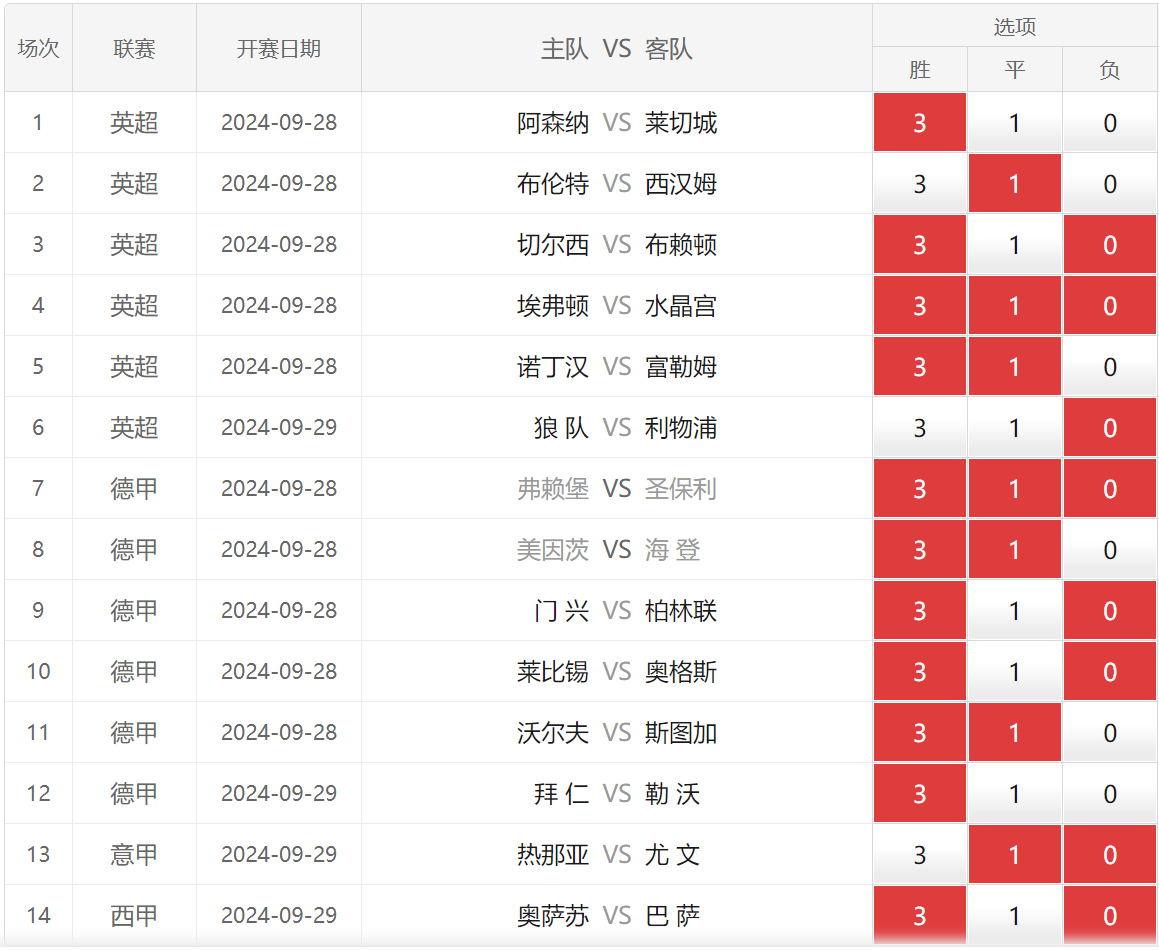Select loss option 0 for 诺丁汉 vs 富勒姆
Image resolution: width=1159 pixels, height=951 pixels.
pyautogui.click(x=1109, y=367)
